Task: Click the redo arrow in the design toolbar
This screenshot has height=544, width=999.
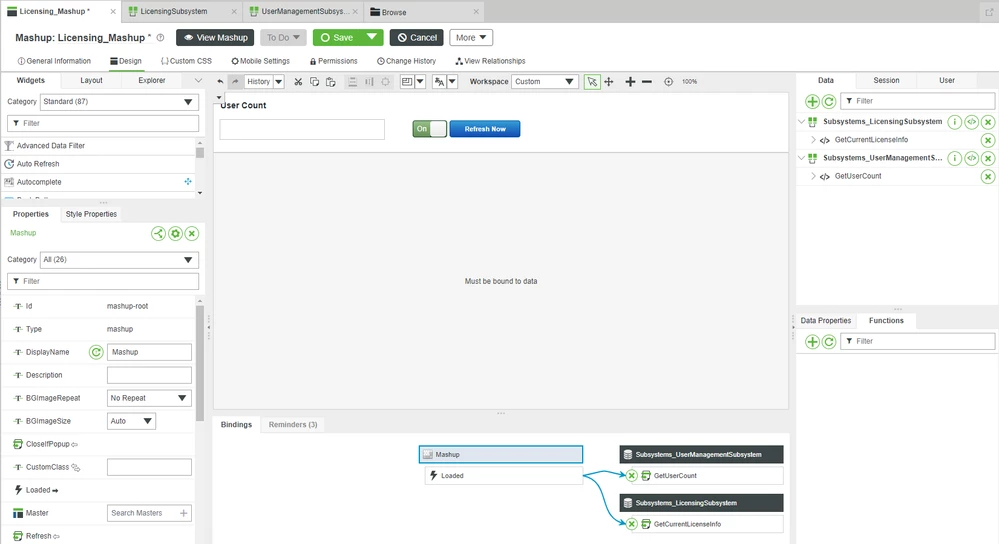Action: coord(235,82)
